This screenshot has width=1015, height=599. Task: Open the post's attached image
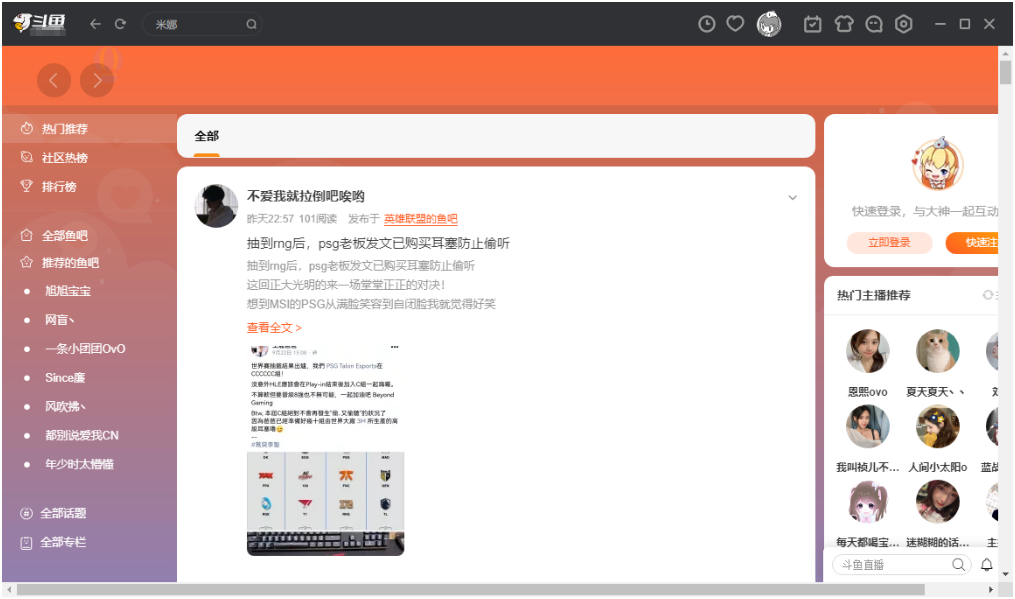pyautogui.click(x=326, y=449)
